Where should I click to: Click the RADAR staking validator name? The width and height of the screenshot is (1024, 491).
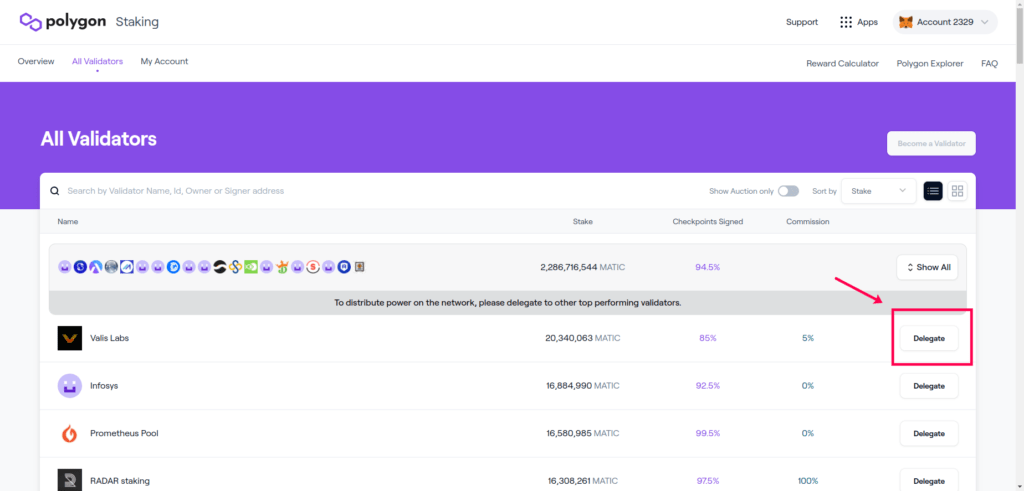pos(120,481)
